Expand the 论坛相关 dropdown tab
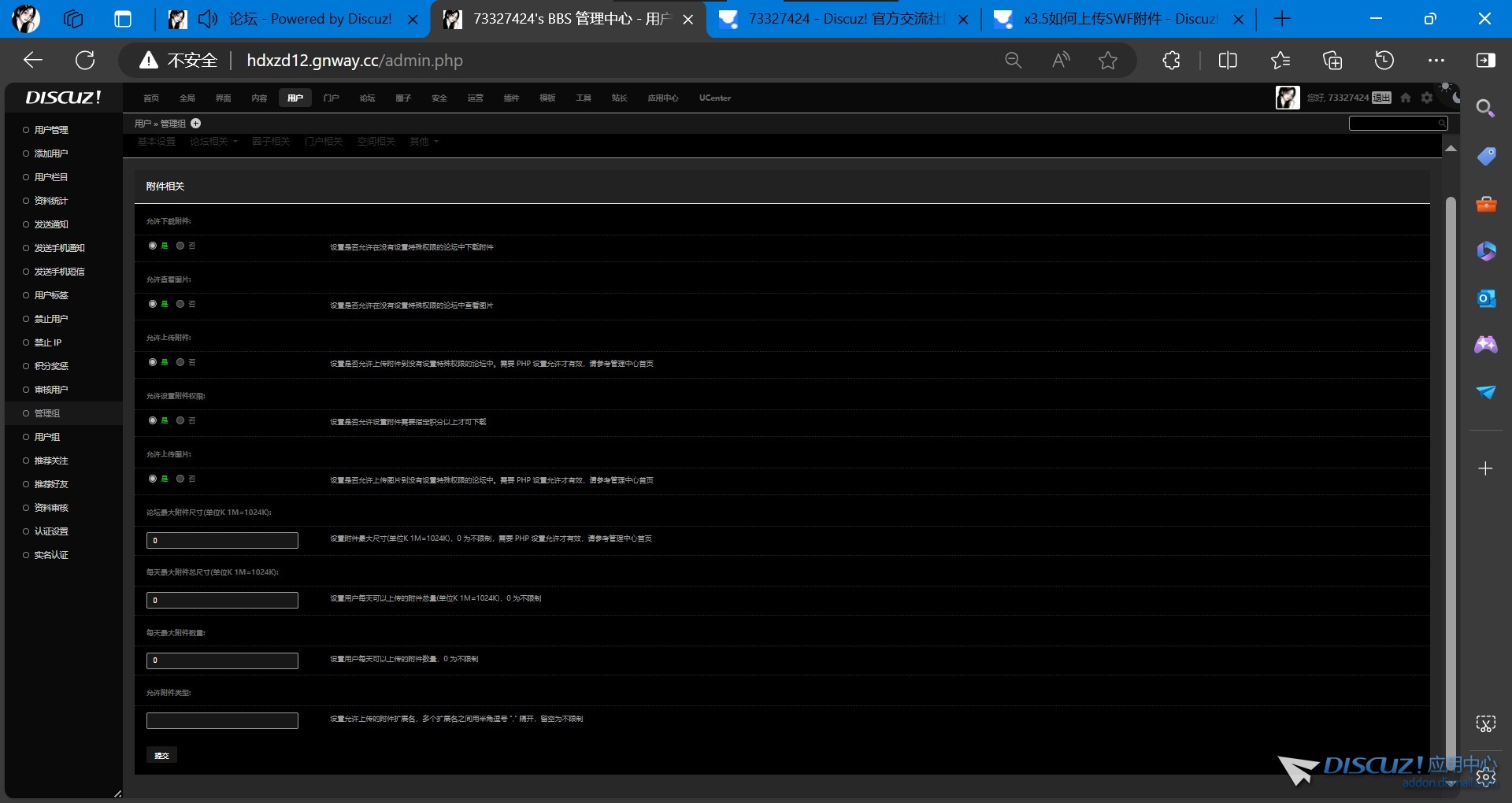This screenshot has height=803, width=1512. point(213,142)
